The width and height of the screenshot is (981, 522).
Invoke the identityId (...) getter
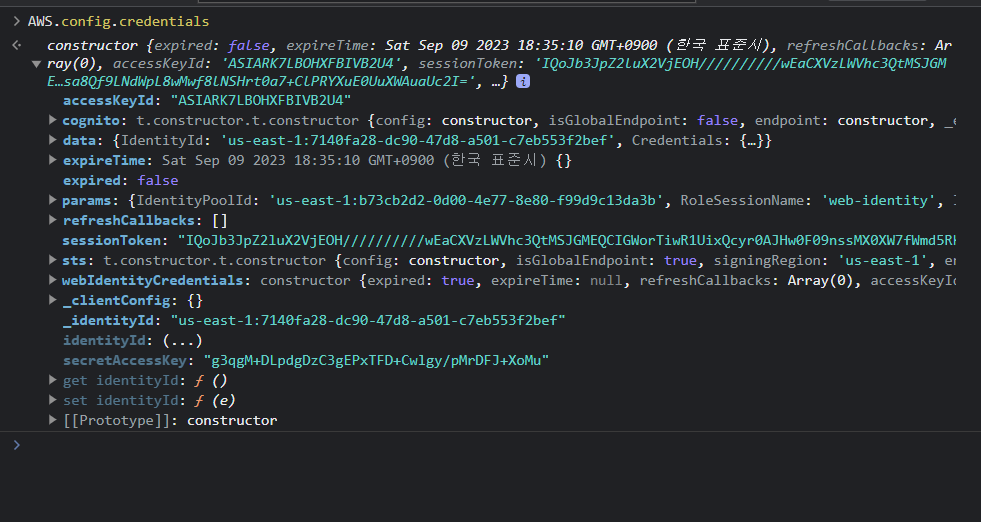click(183, 340)
